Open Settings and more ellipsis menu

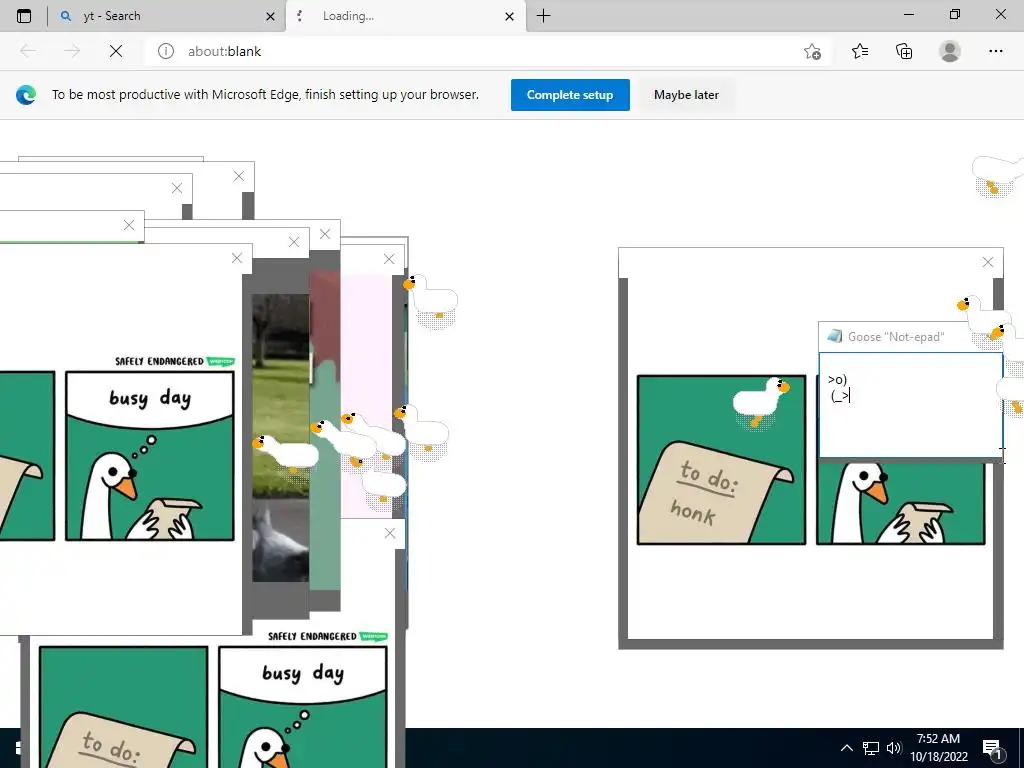coord(995,51)
